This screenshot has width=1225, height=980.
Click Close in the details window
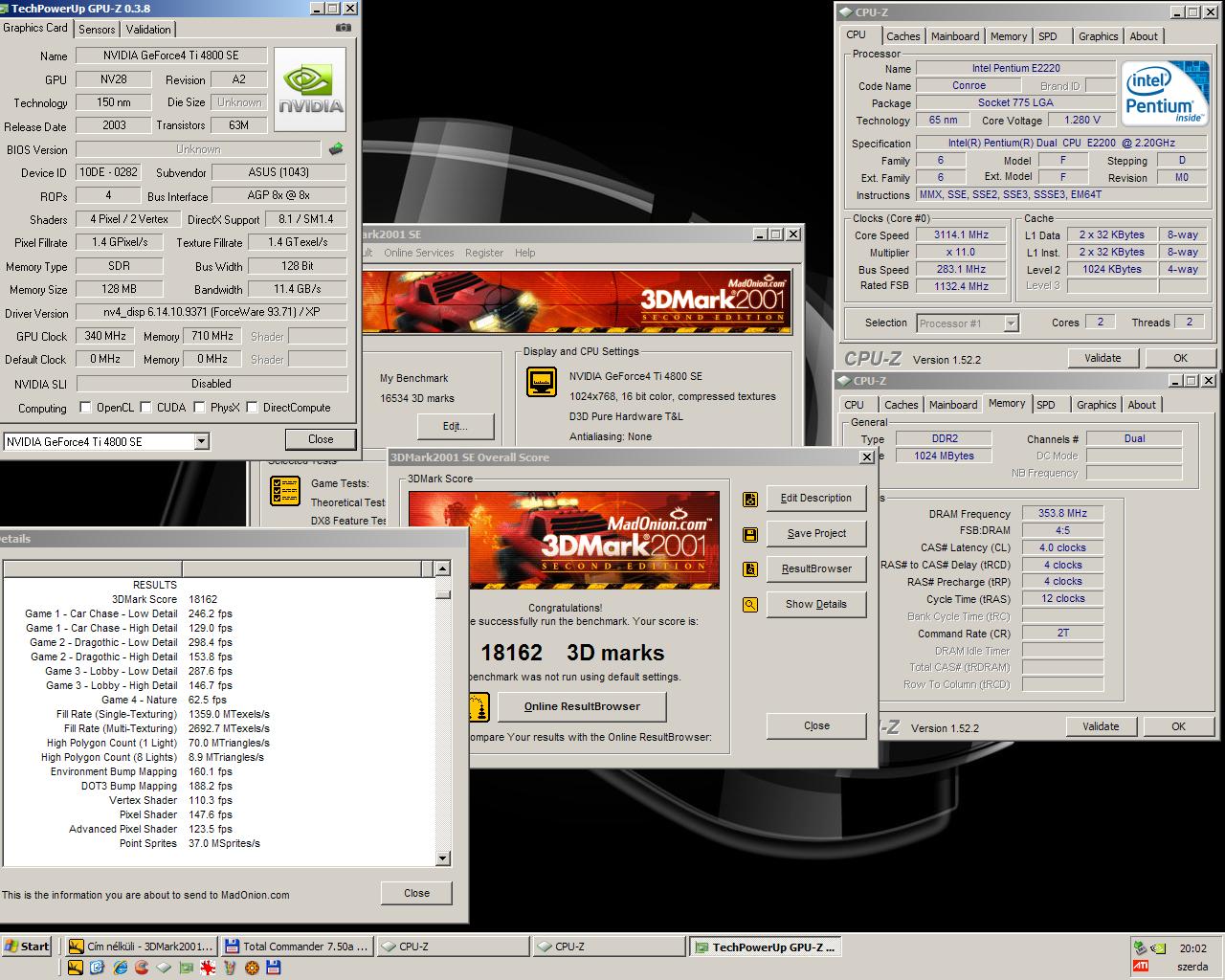point(417,893)
